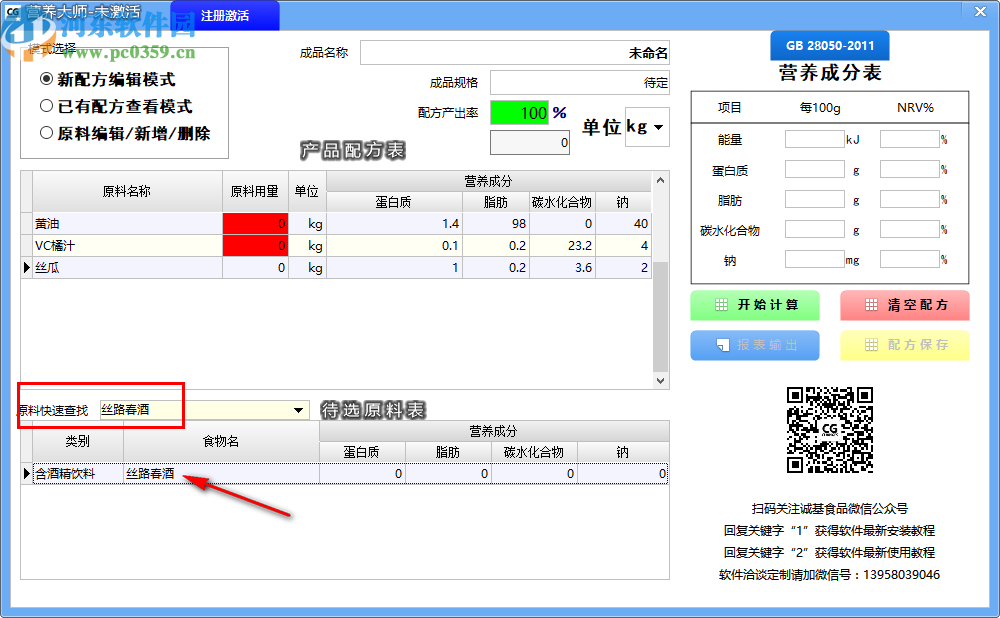The height and width of the screenshot is (618, 1000).
Task: Click the 单位 column header
Action: [x=307, y=191]
